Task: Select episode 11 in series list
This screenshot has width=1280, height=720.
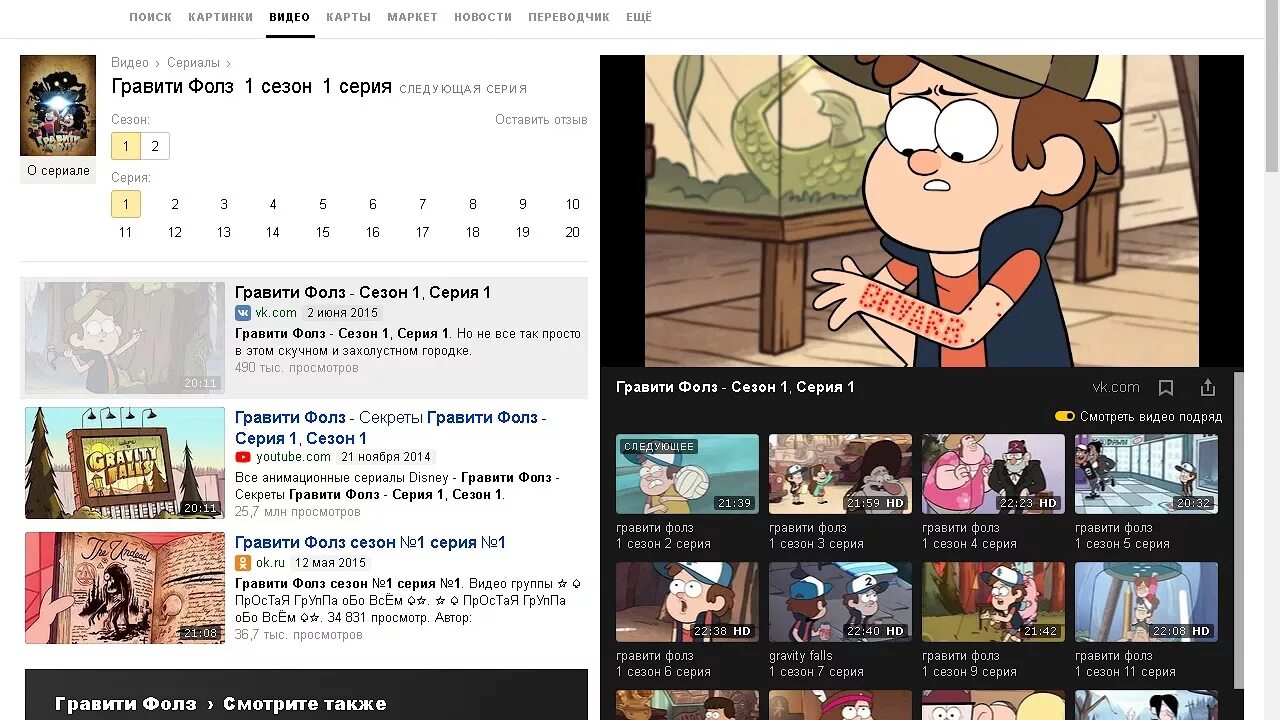Action: tap(126, 232)
